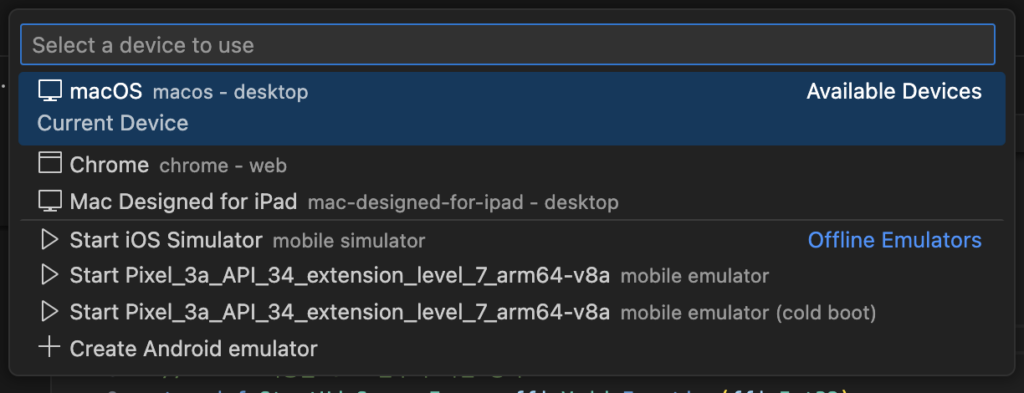Open Create Android emulator option
1024x393 pixels.
(511, 349)
